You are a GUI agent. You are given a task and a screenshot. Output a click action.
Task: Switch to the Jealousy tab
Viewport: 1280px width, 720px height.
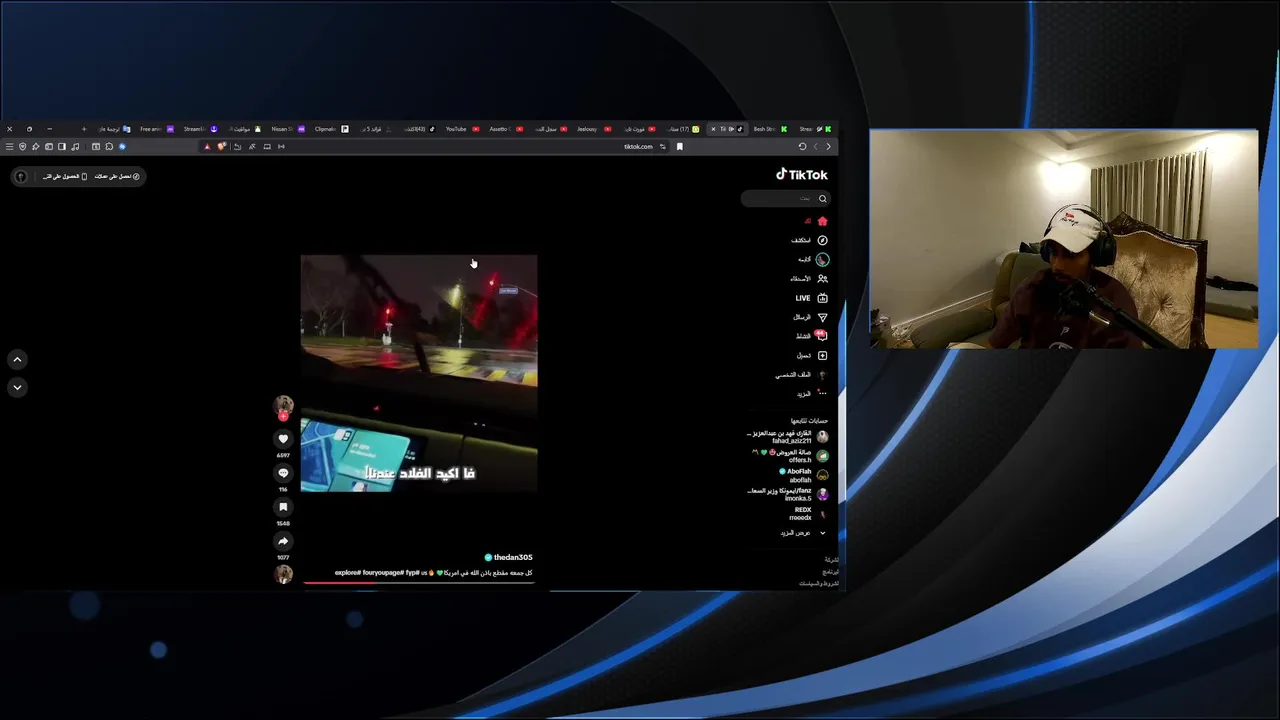[593, 129]
